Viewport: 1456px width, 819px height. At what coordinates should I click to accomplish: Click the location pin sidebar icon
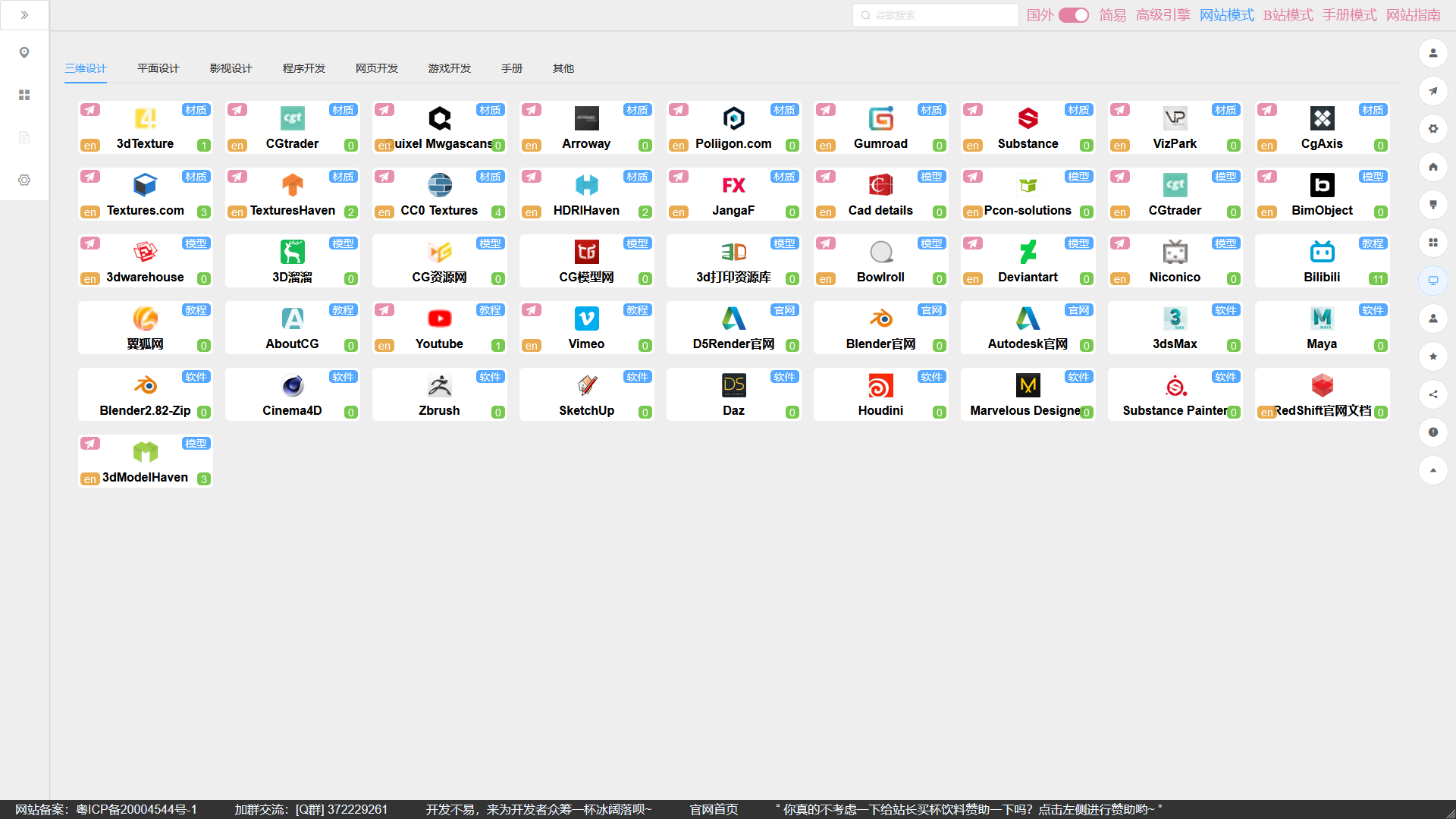24,52
